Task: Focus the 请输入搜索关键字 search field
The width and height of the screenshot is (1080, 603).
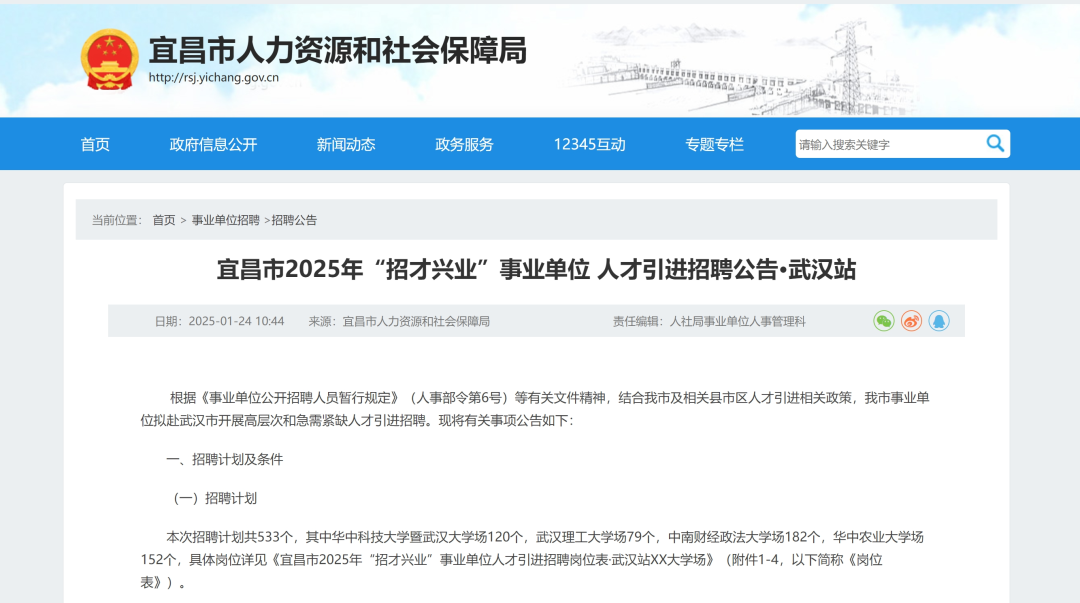Action: tap(885, 144)
